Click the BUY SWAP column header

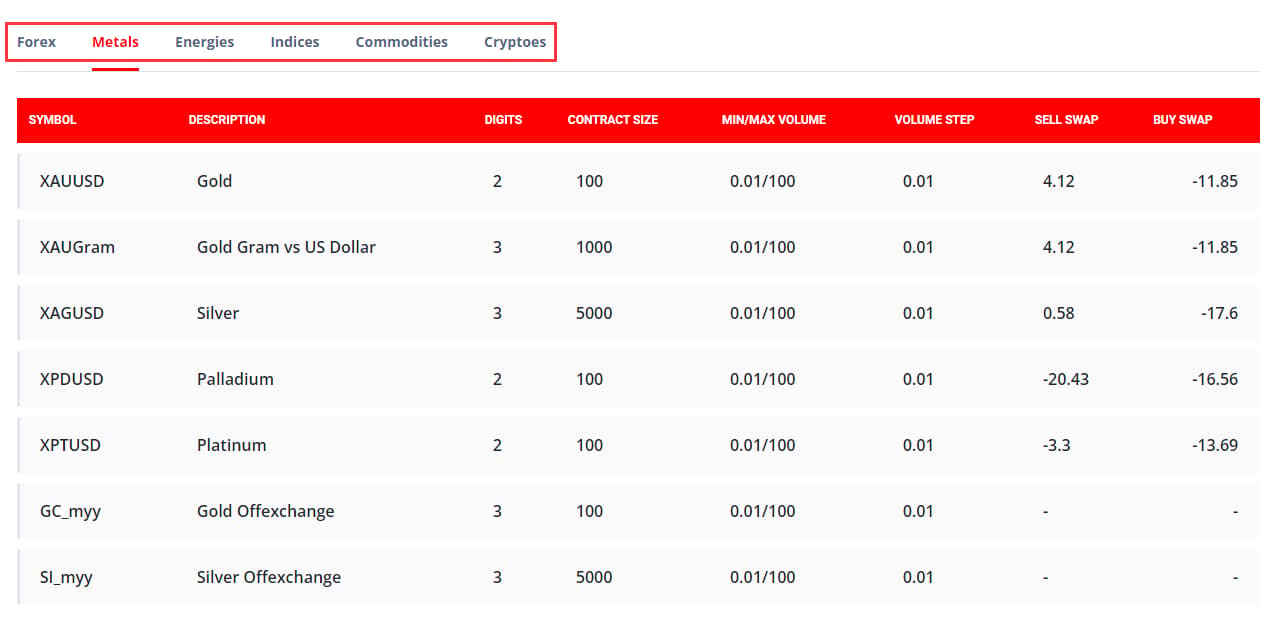[x=1183, y=120]
